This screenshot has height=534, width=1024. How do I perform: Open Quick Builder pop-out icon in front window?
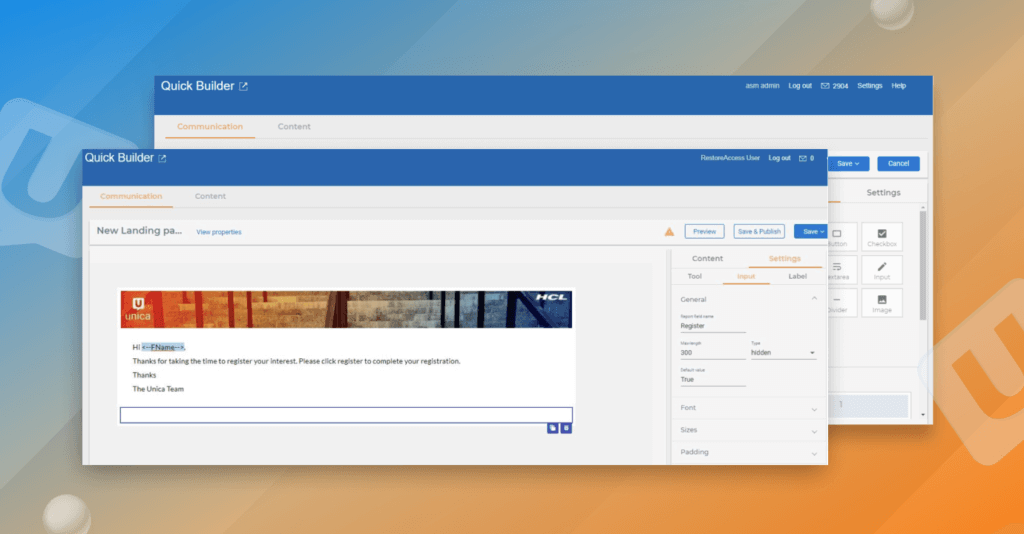pyautogui.click(x=163, y=158)
